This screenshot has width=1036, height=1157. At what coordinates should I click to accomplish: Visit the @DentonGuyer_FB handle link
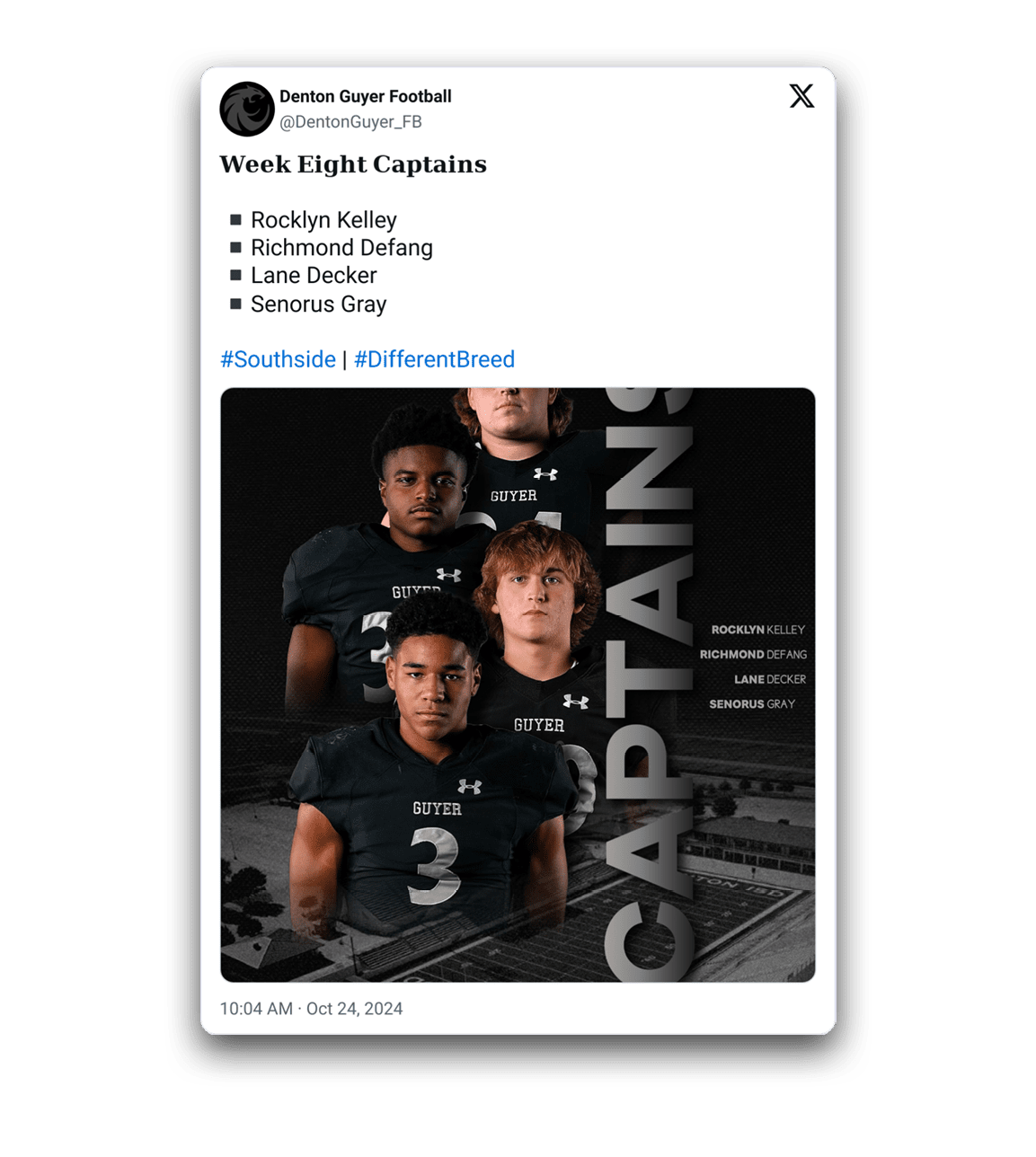tap(350, 122)
